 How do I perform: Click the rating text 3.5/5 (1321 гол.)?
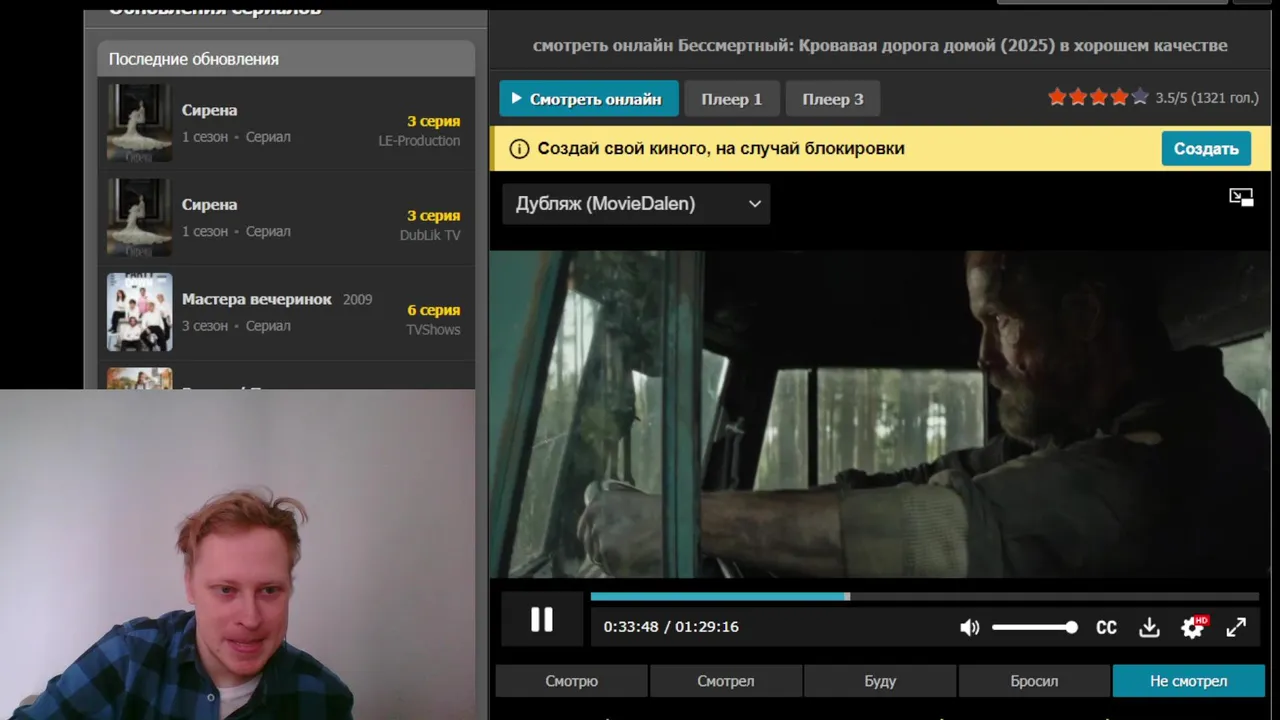(1207, 98)
